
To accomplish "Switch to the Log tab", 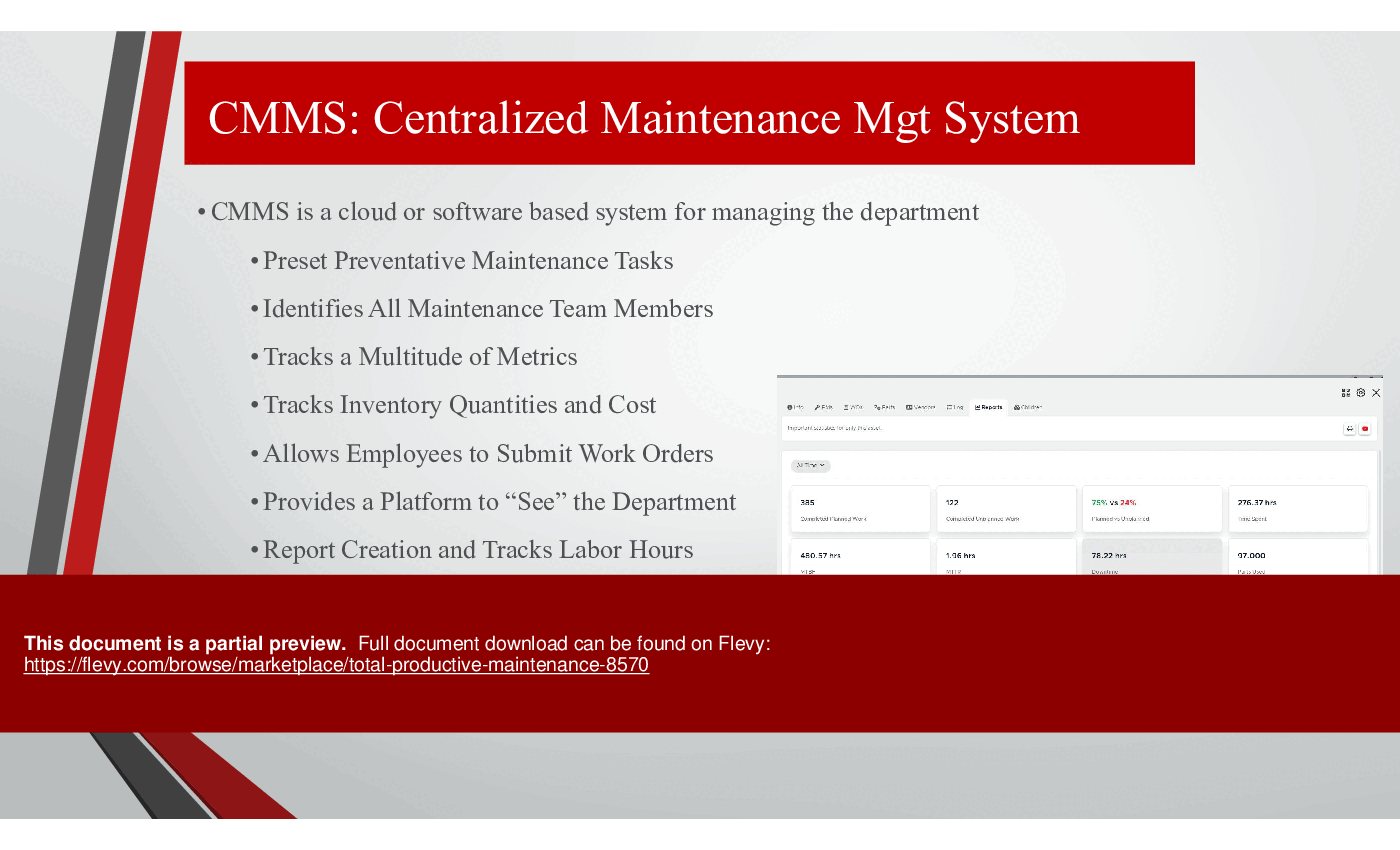I will pyautogui.click(x=955, y=407).
